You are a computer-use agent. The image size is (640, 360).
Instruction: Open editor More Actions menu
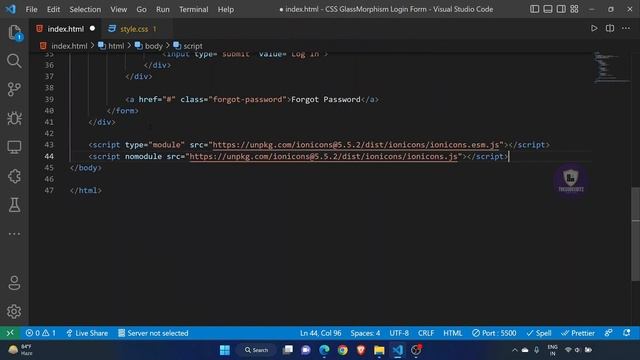coord(626,28)
